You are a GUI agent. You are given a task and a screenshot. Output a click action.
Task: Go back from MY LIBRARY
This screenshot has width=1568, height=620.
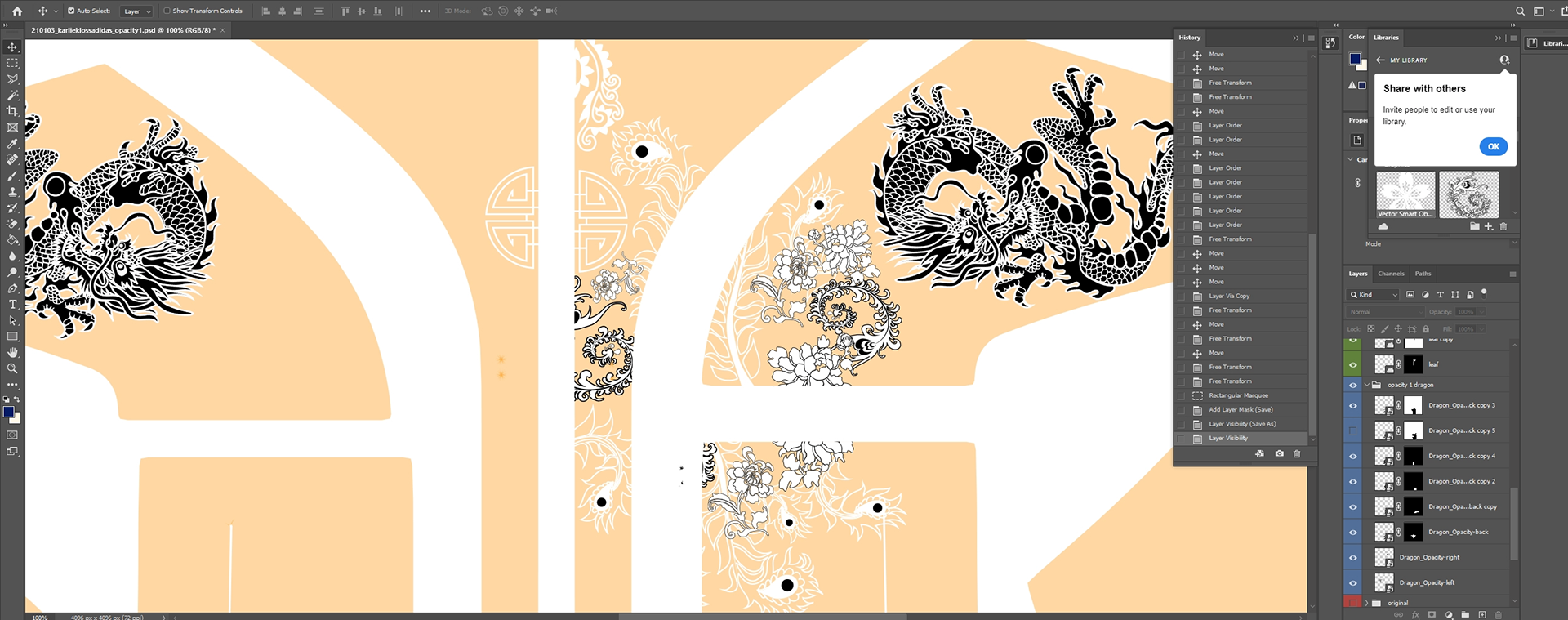click(1380, 60)
